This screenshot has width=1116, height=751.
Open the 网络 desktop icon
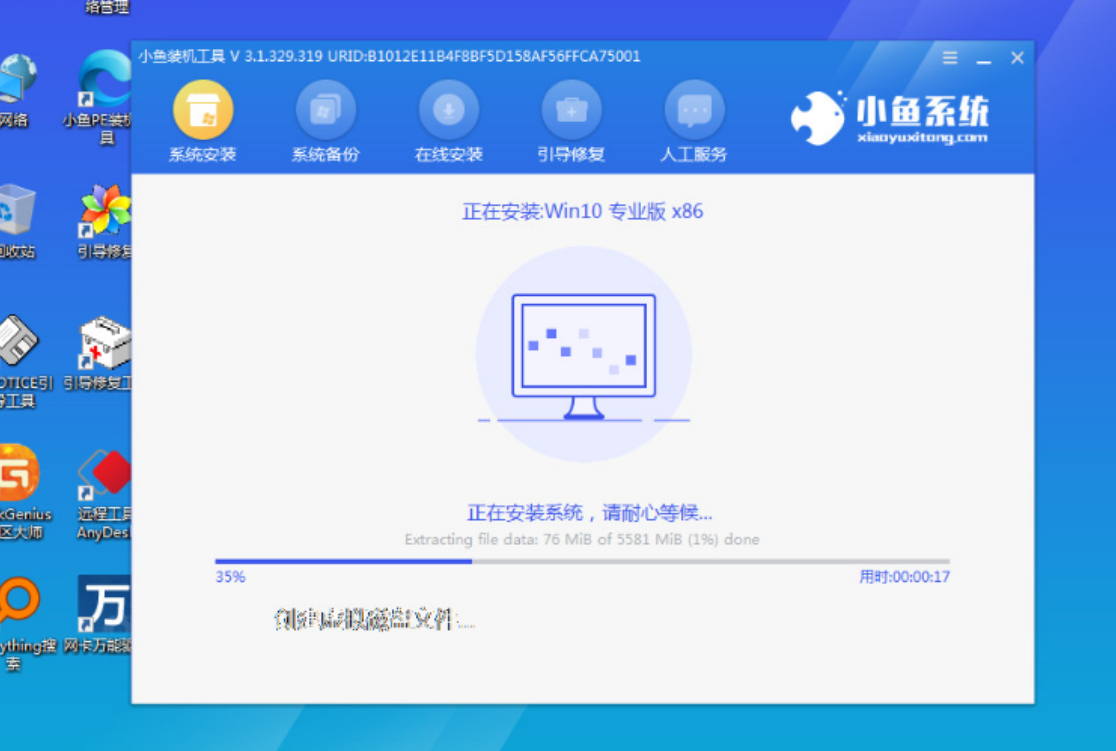pyautogui.click(x=16, y=91)
